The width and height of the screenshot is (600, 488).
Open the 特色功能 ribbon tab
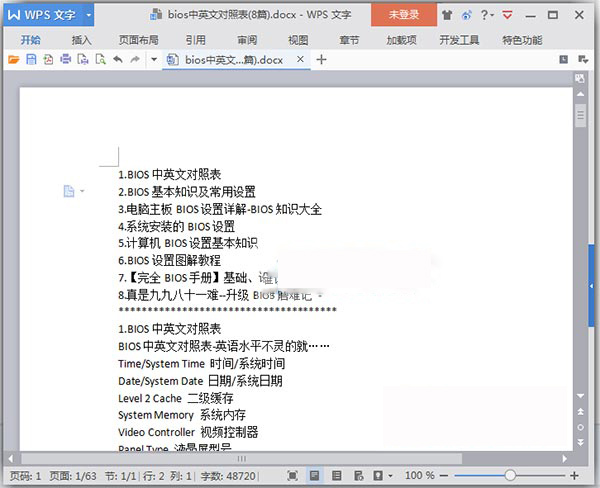tap(522, 40)
